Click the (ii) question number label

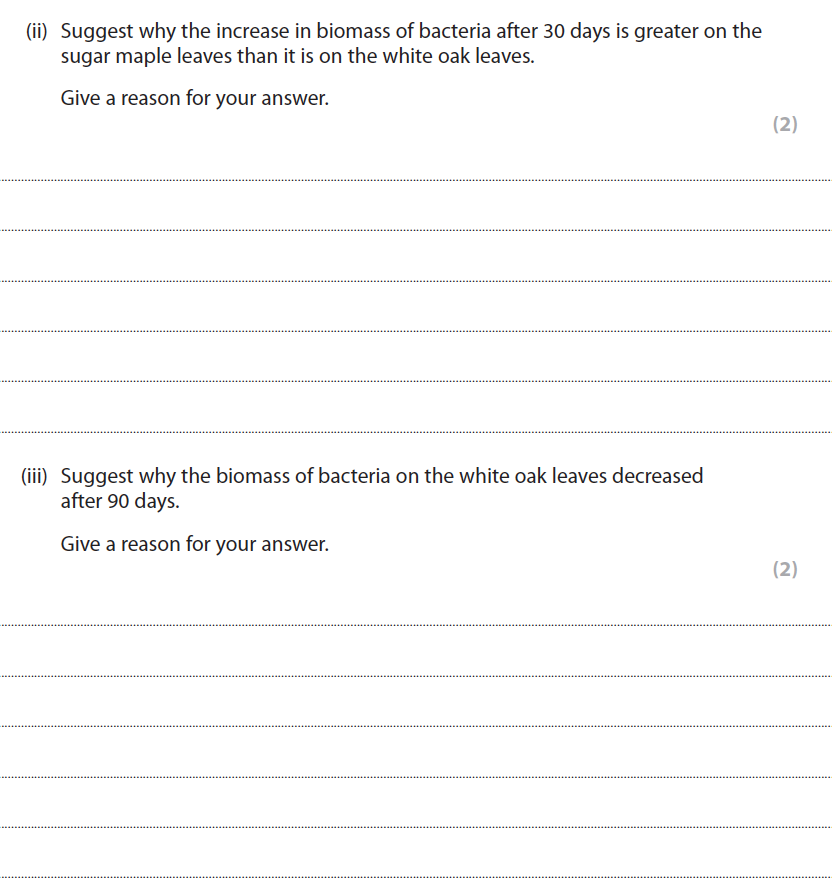click(39, 31)
